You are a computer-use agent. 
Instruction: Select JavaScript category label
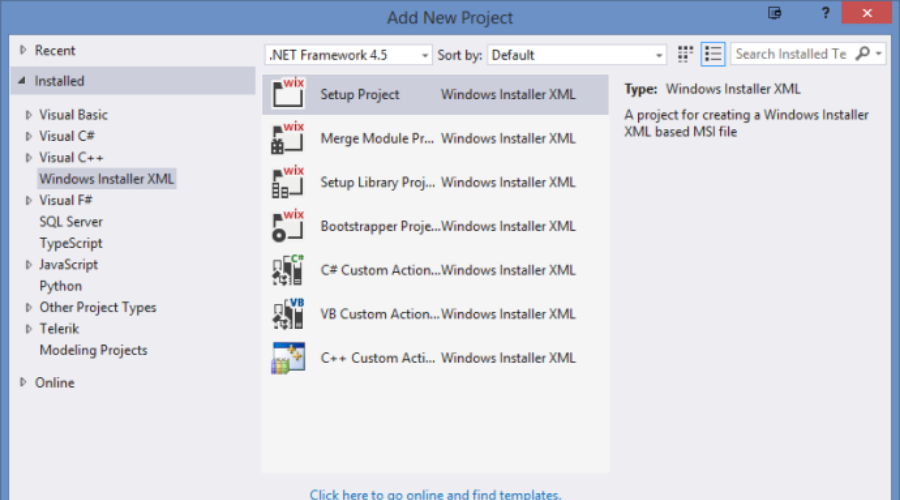point(68,265)
